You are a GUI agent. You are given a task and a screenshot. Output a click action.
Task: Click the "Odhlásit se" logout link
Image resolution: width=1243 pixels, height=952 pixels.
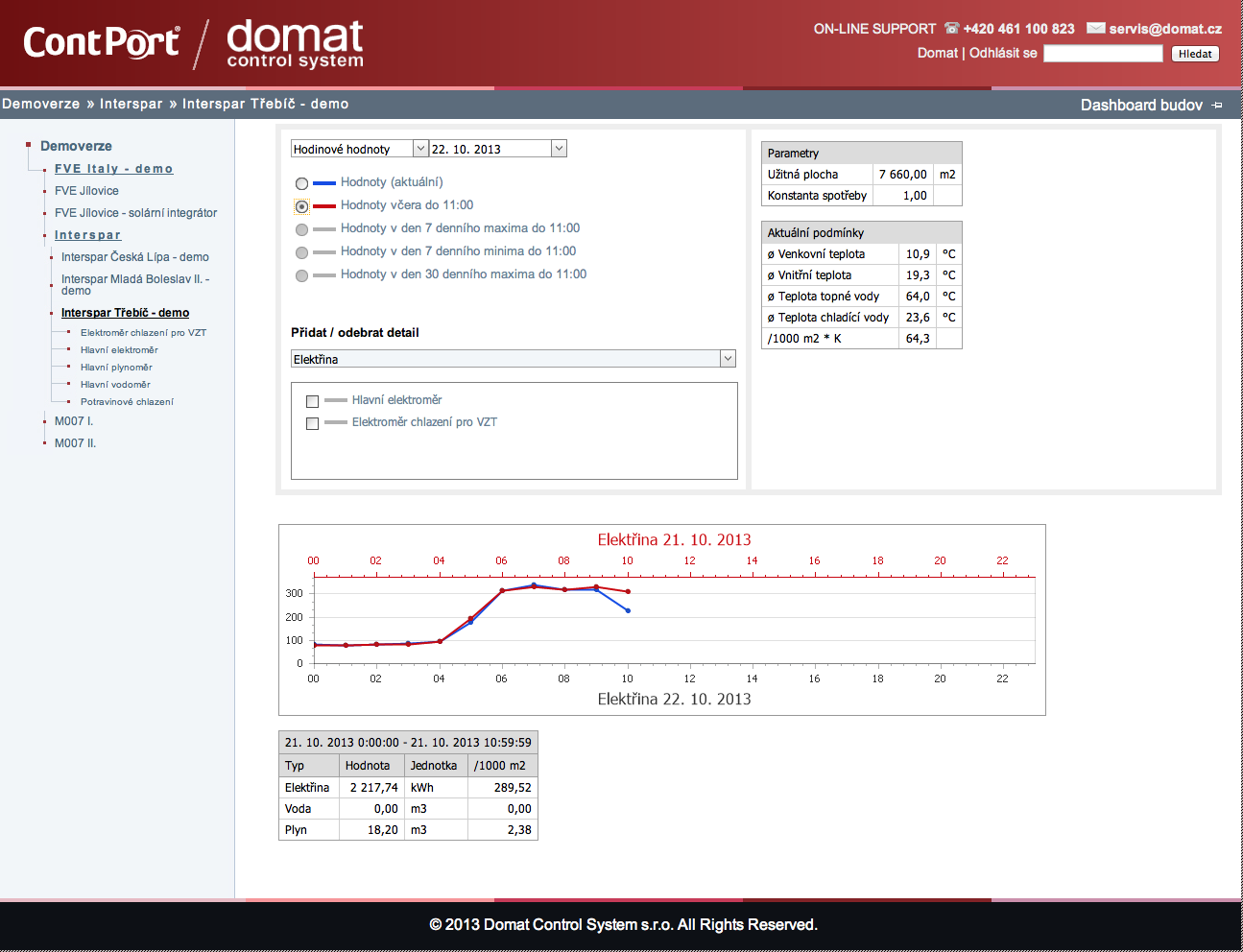coord(1001,53)
